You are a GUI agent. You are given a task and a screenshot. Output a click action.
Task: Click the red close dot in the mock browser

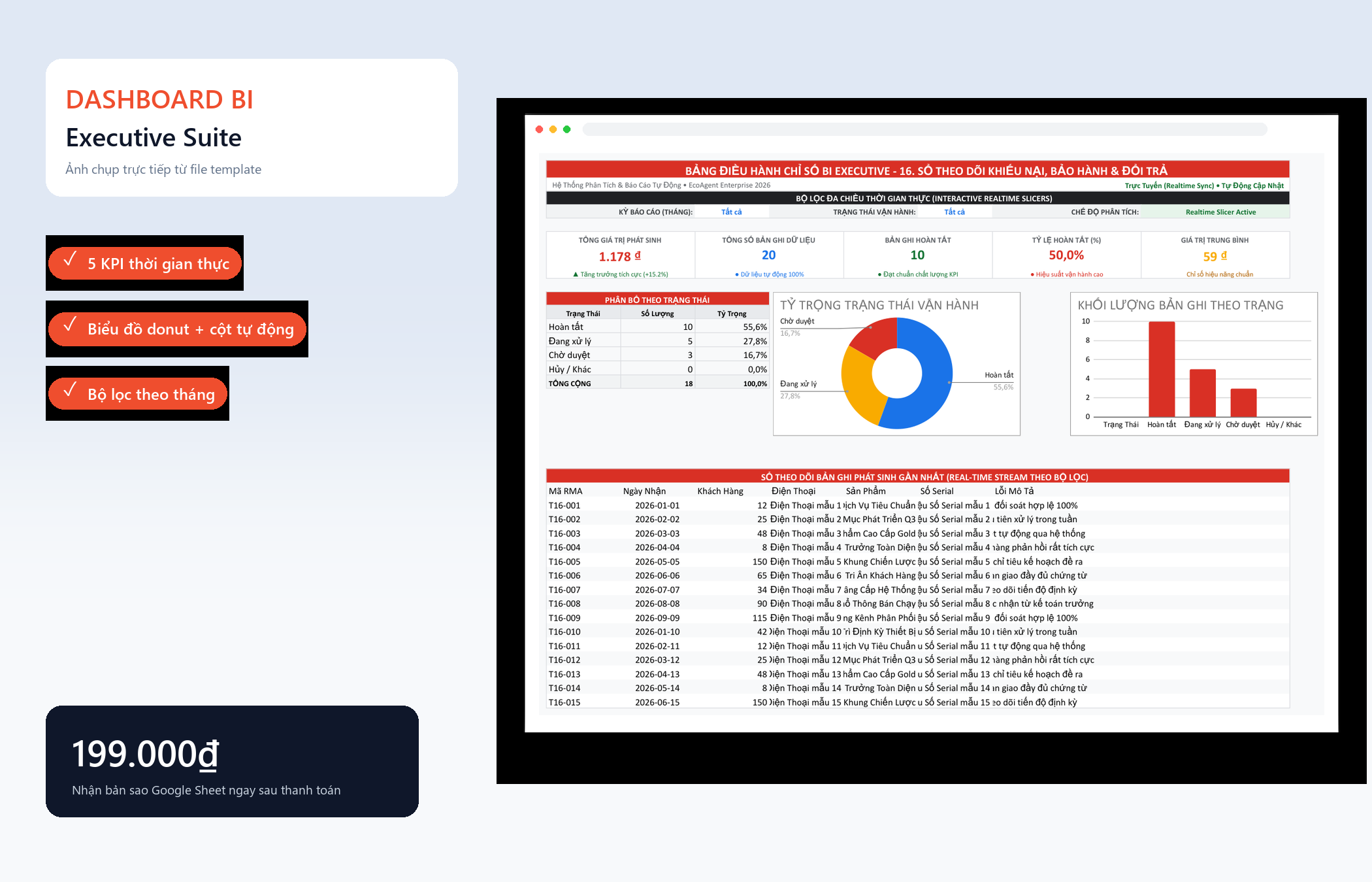(x=539, y=129)
